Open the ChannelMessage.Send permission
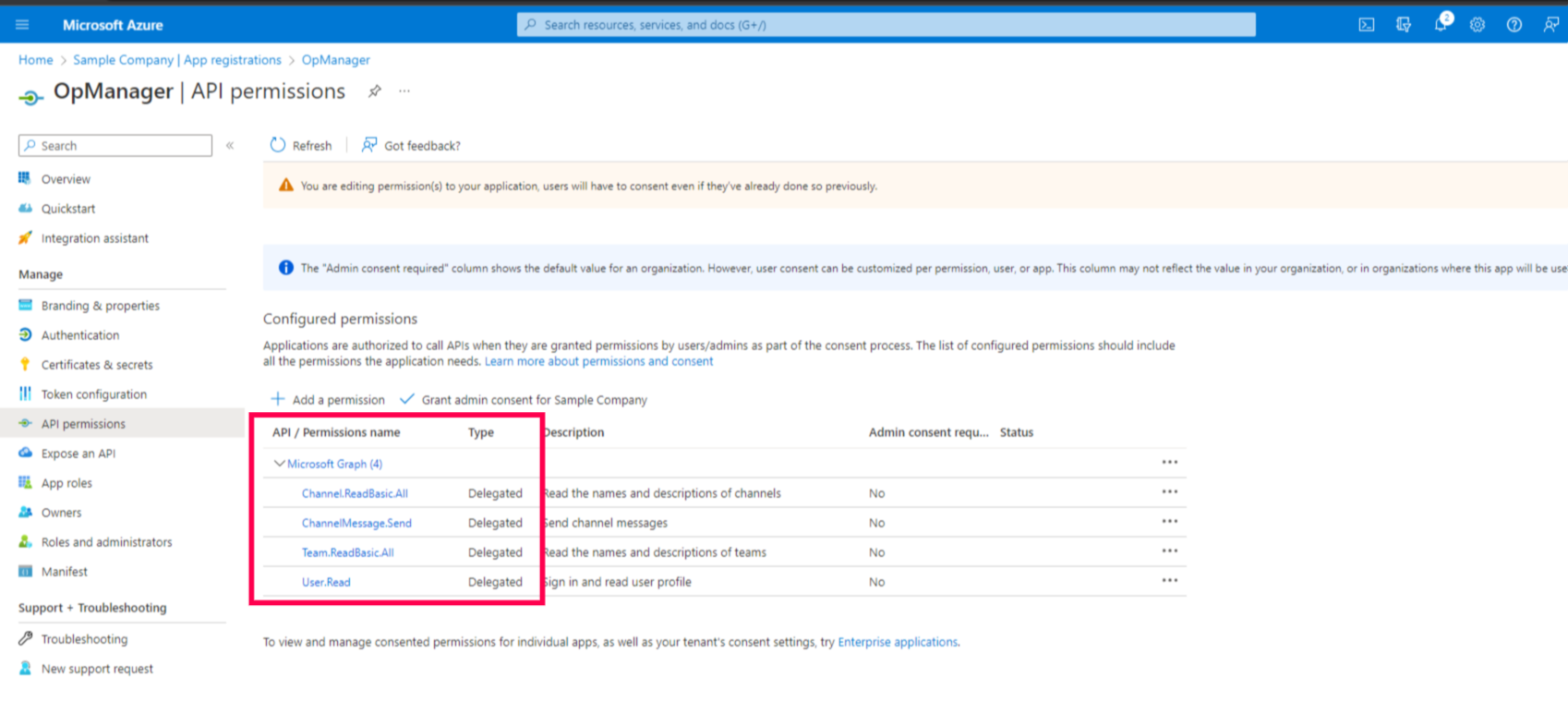1568x702 pixels. tap(356, 523)
